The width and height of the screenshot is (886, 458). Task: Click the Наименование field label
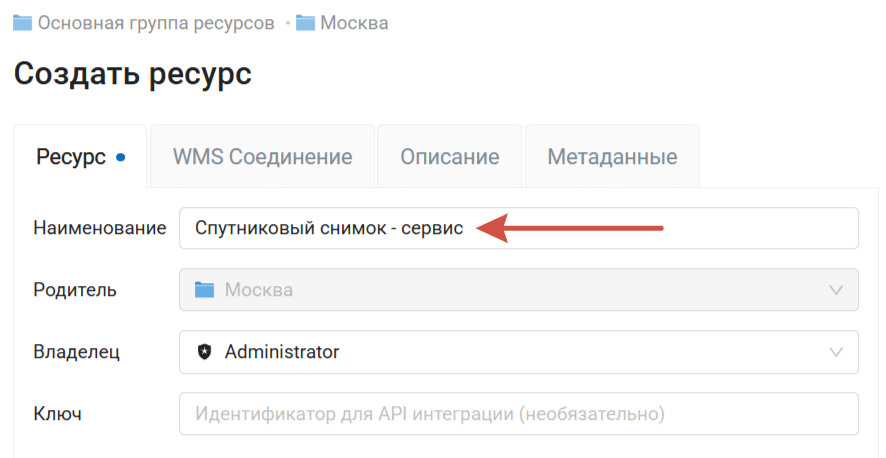coord(99,229)
